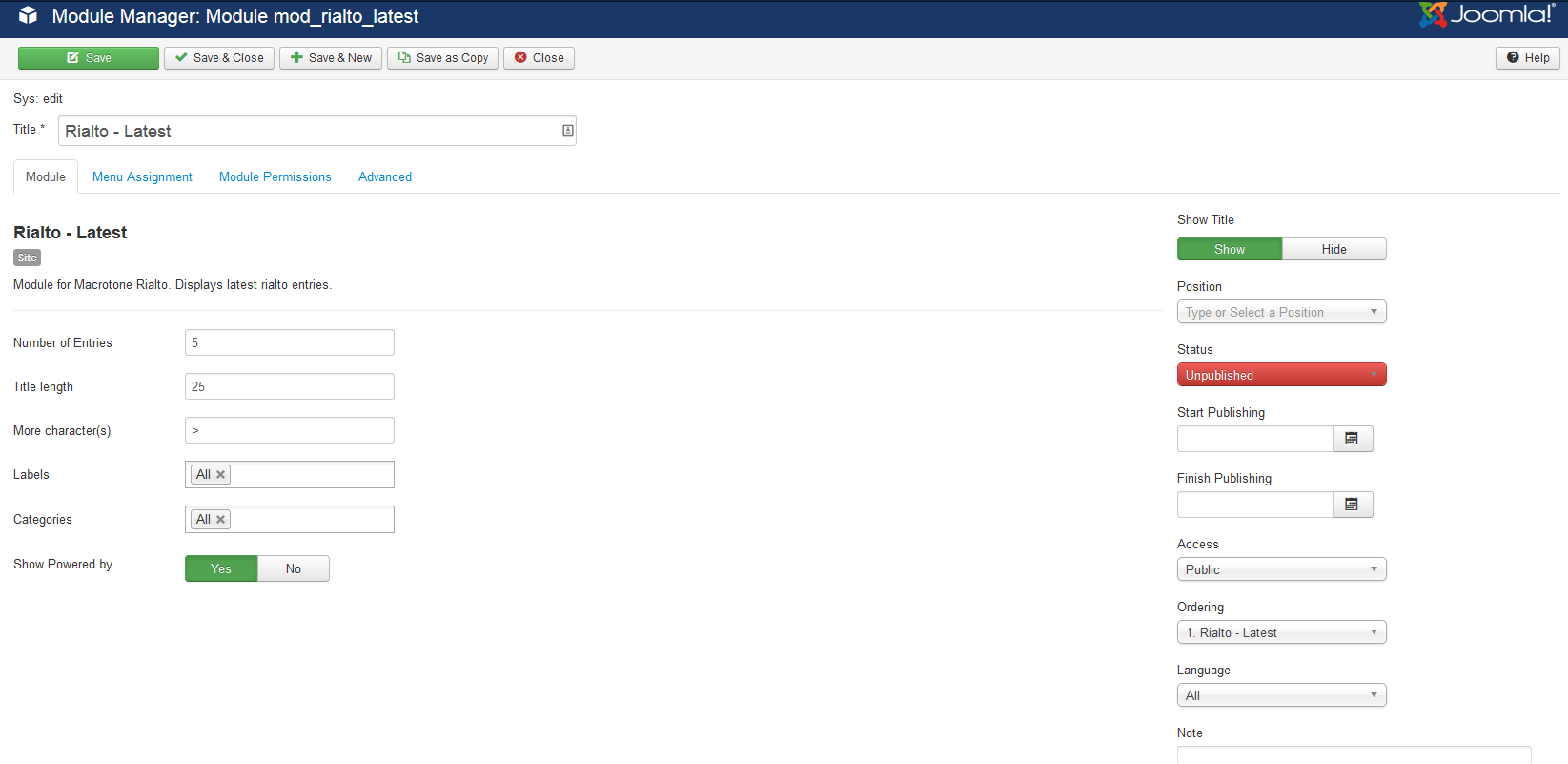The image size is (1568, 764).
Task: Open the Finish Publishing calendar picker
Action: click(1352, 505)
